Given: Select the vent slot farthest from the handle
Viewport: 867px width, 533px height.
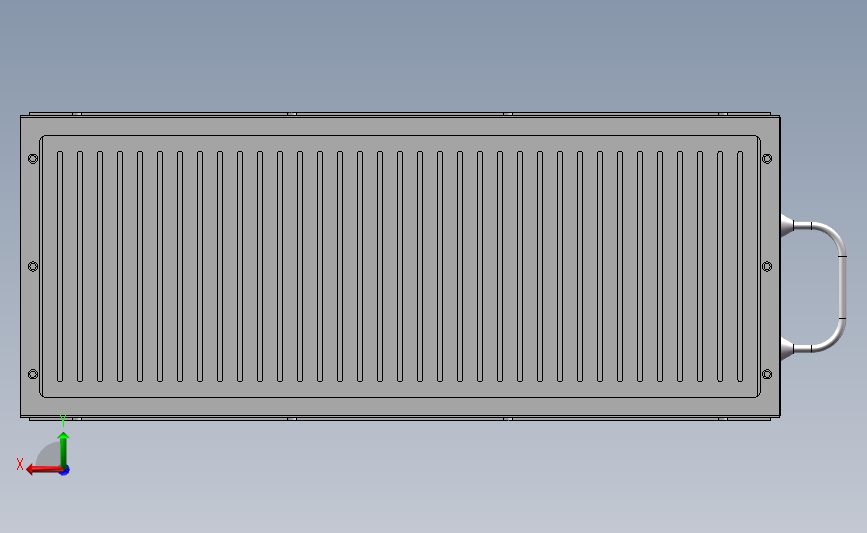Looking at the screenshot, I should (60, 266).
